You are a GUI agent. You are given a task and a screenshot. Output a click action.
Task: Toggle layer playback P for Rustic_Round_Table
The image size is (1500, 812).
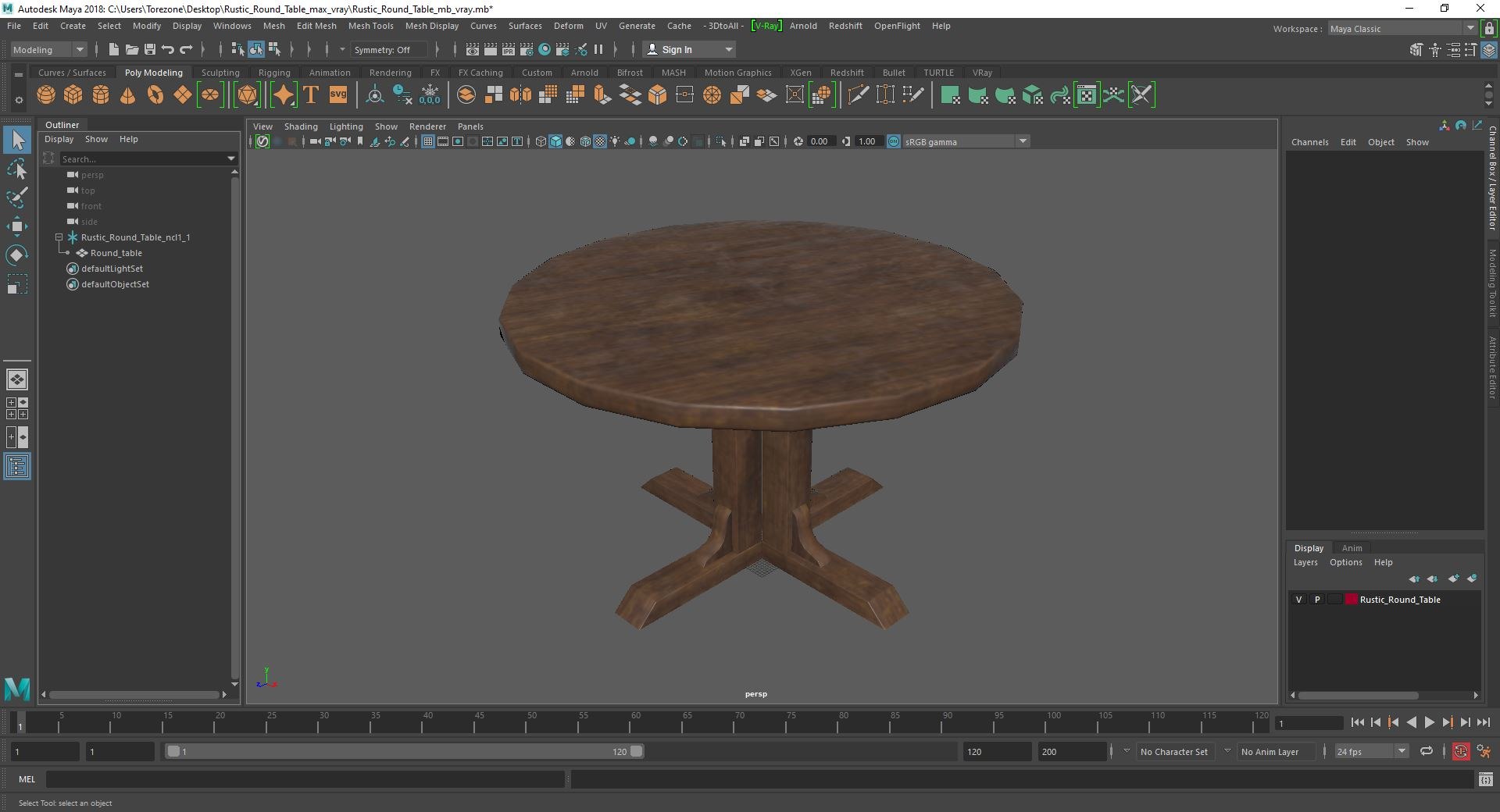pyautogui.click(x=1317, y=600)
